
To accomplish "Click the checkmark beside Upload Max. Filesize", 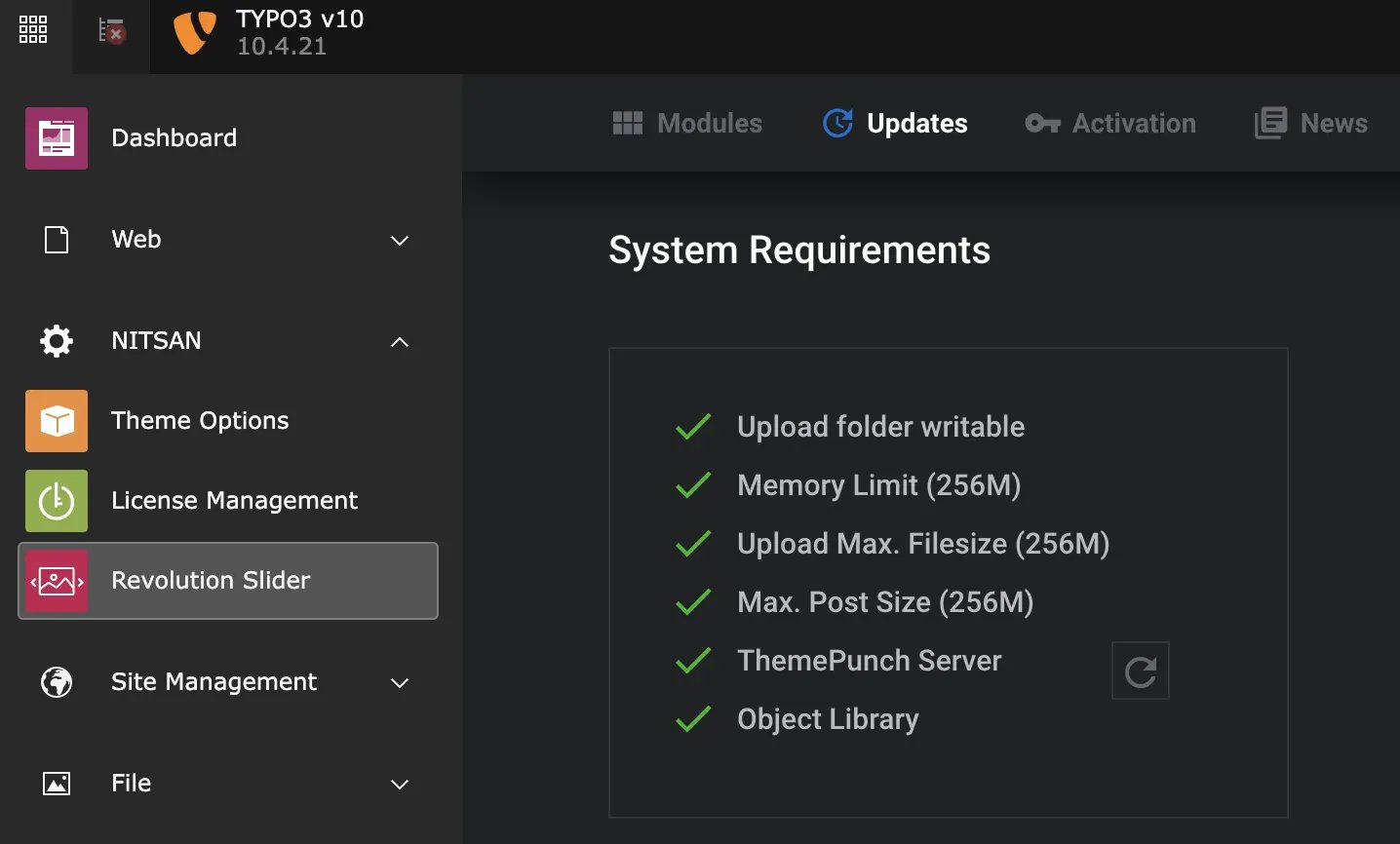I will coord(693,544).
